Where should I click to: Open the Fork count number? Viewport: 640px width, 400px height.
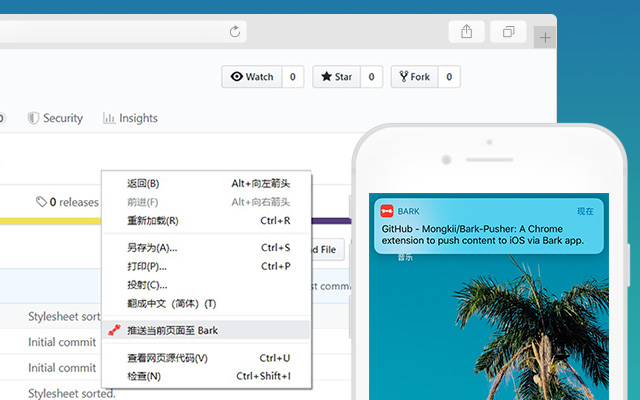coord(449,77)
